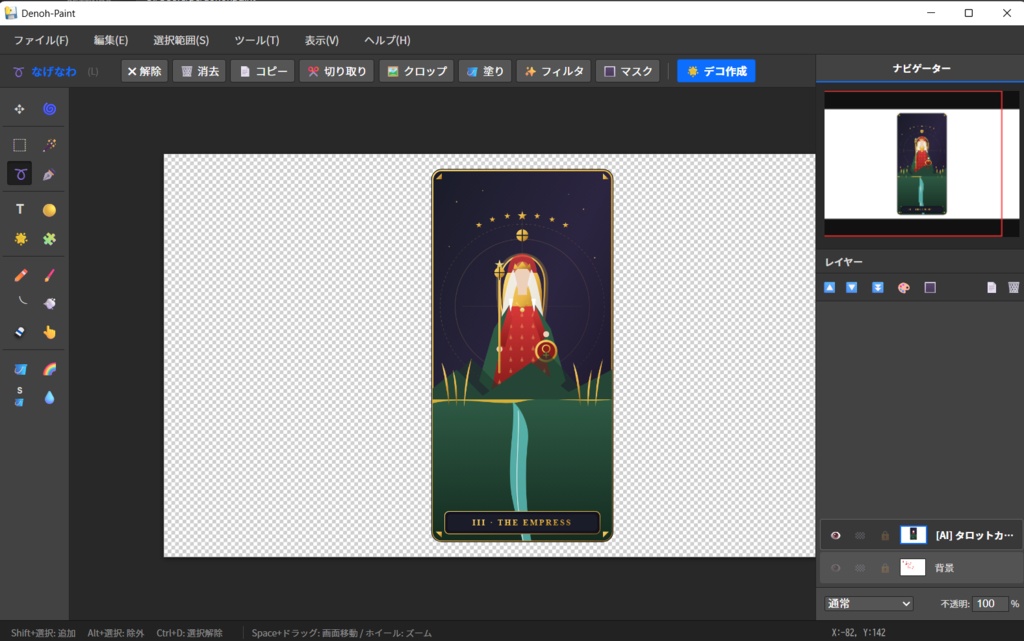
Task: Open the 通常 blend mode dropdown
Action: [x=869, y=604]
